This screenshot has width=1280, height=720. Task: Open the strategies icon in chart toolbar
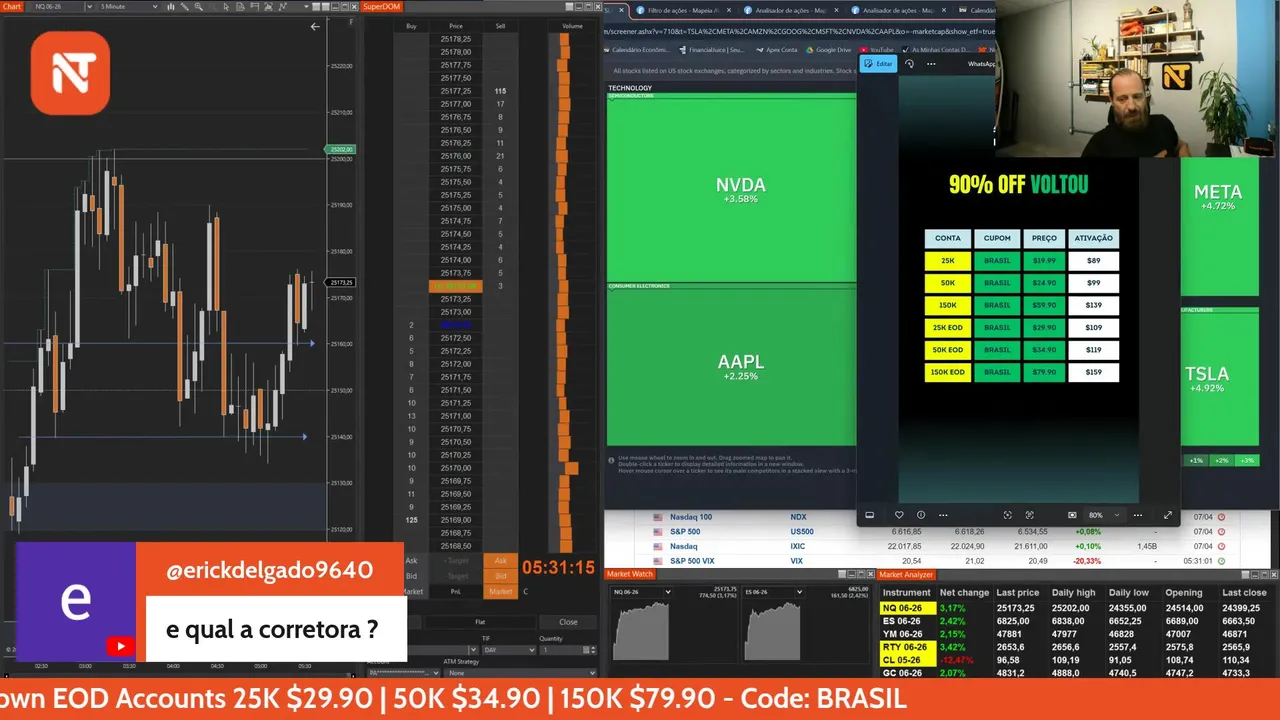click(x=283, y=6)
